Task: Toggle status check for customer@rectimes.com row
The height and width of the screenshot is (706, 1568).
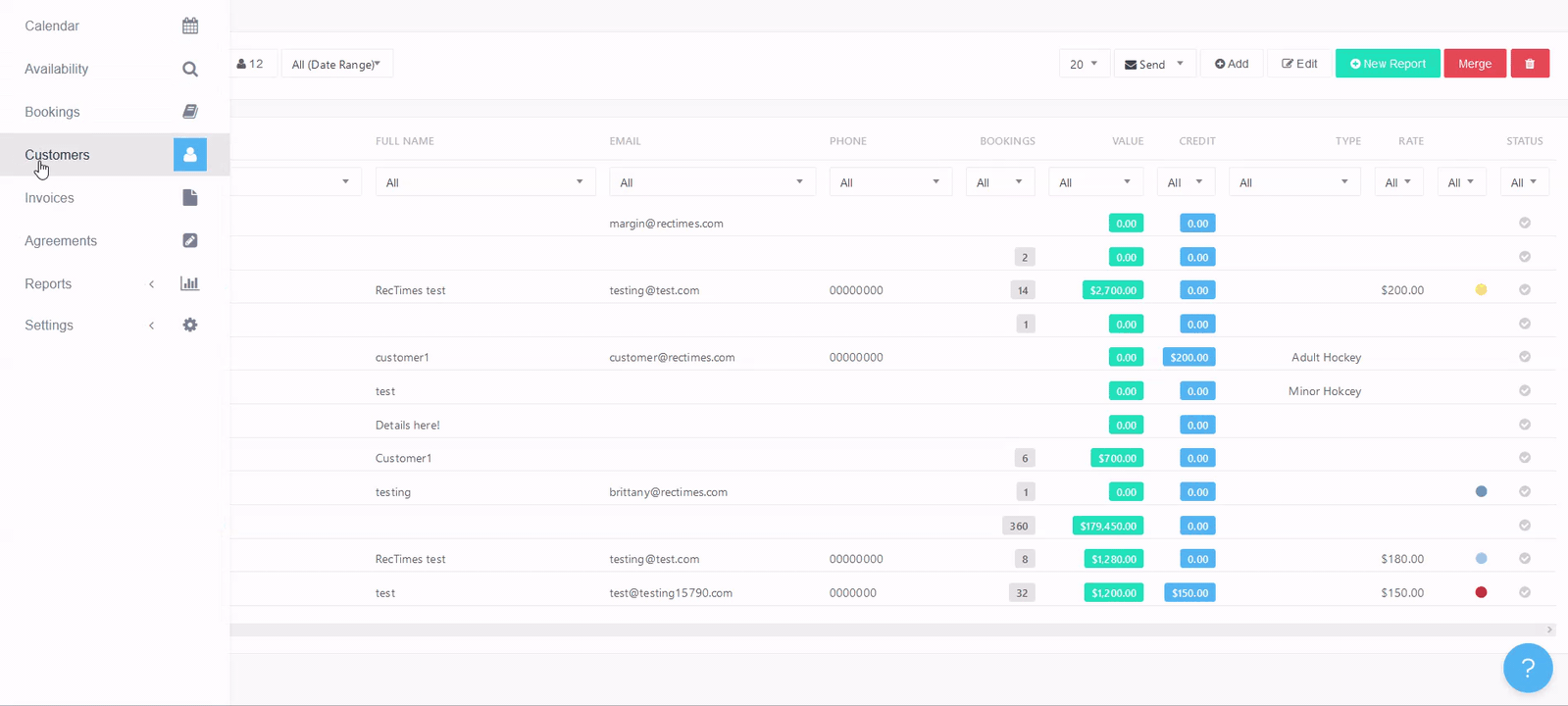Action: 1525,357
